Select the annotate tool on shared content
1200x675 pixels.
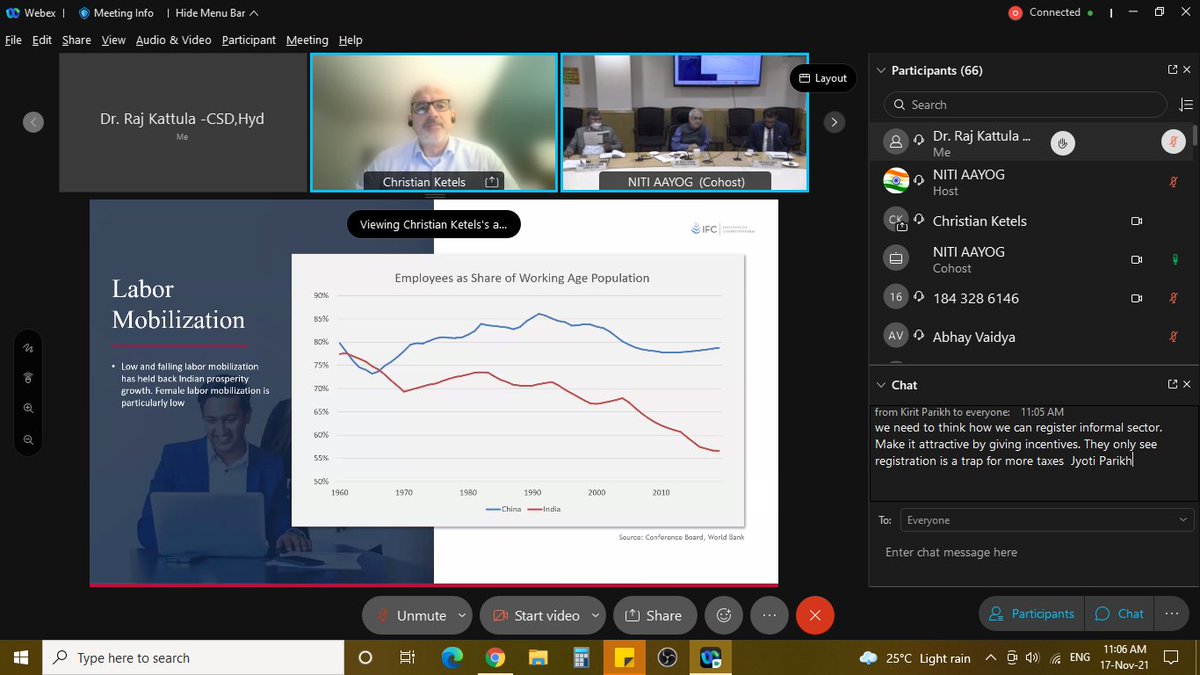point(28,348)
